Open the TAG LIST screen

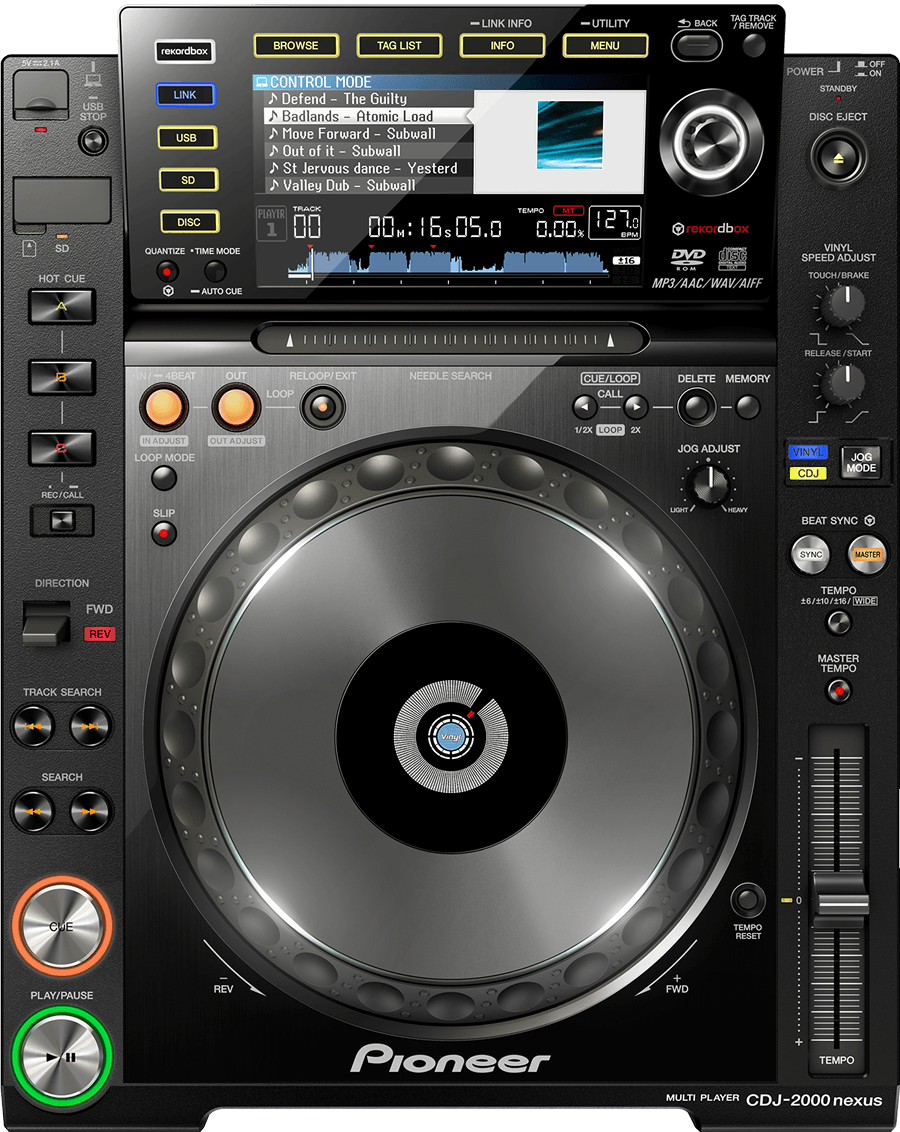(399, 45)
